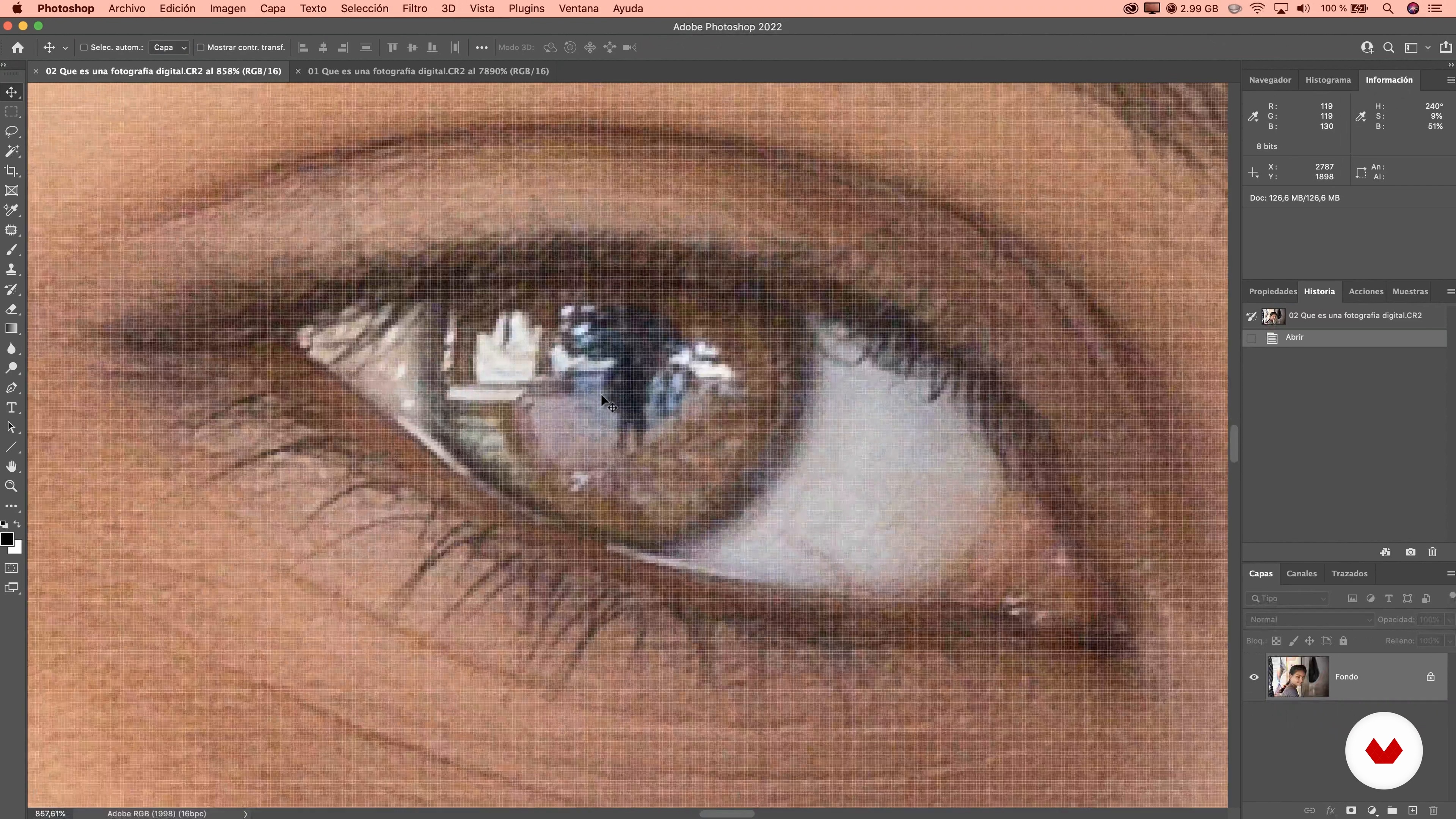The image size is (1456, 819).
Task: Create new snapshot in Historia panel
Action: [1410, 552]
